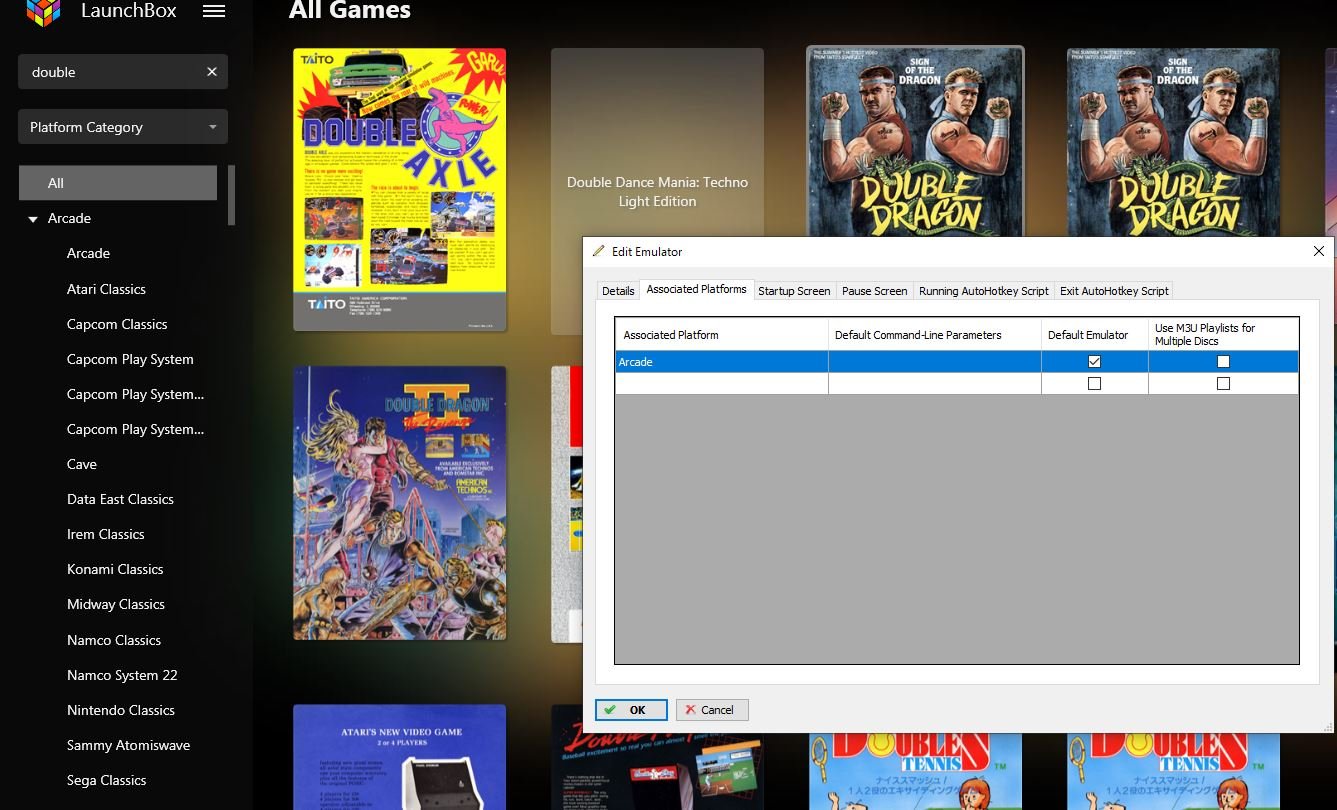The image size is (1337, 810).
Task: Open the Startup Screen tab
Action: 794,291
